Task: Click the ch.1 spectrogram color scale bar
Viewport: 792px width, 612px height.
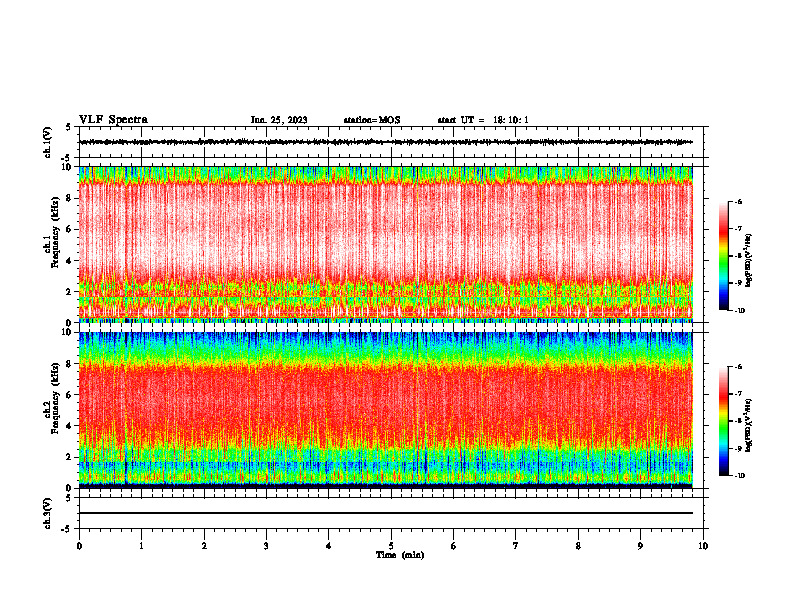Action: (723, 256)
